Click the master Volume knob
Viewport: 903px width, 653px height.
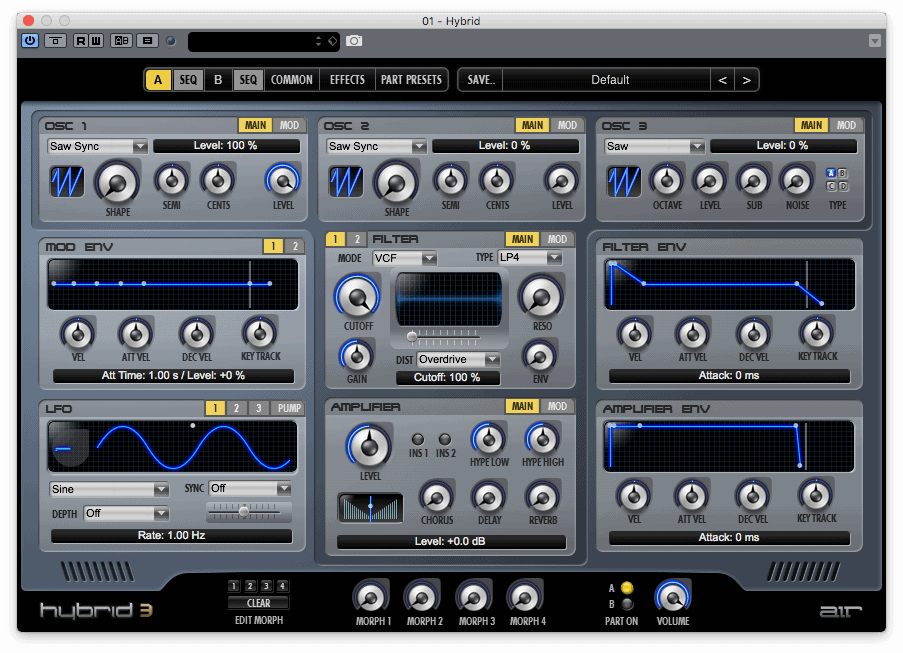(x=672, y=597)
